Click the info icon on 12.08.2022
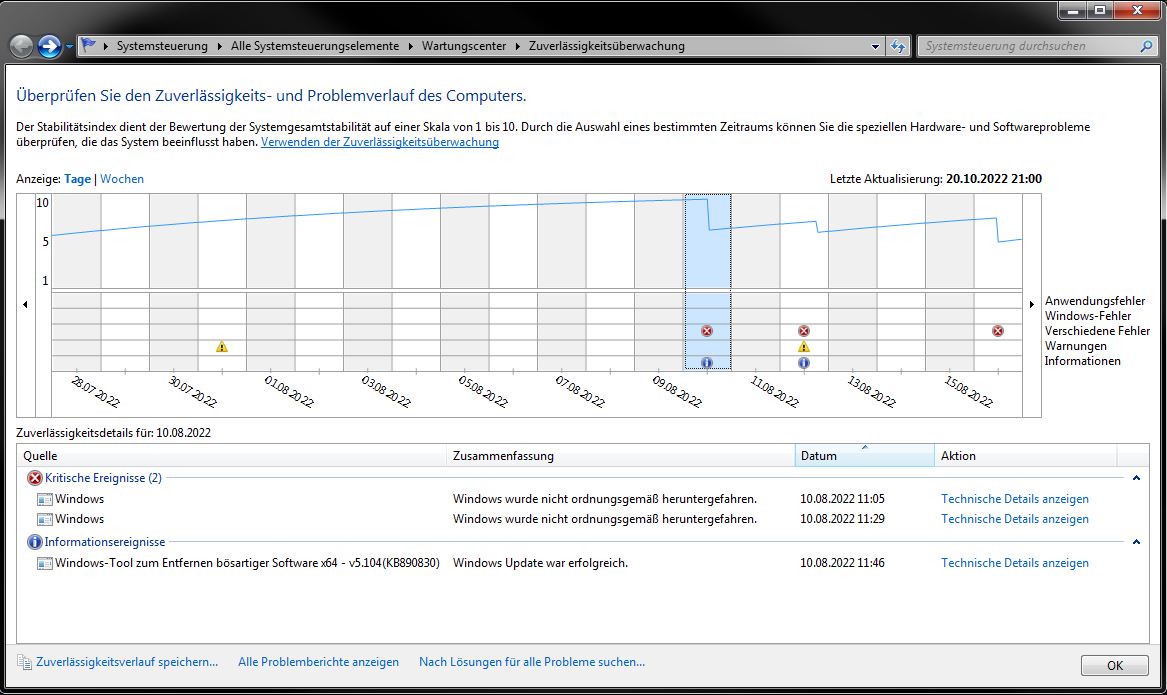 804,363
